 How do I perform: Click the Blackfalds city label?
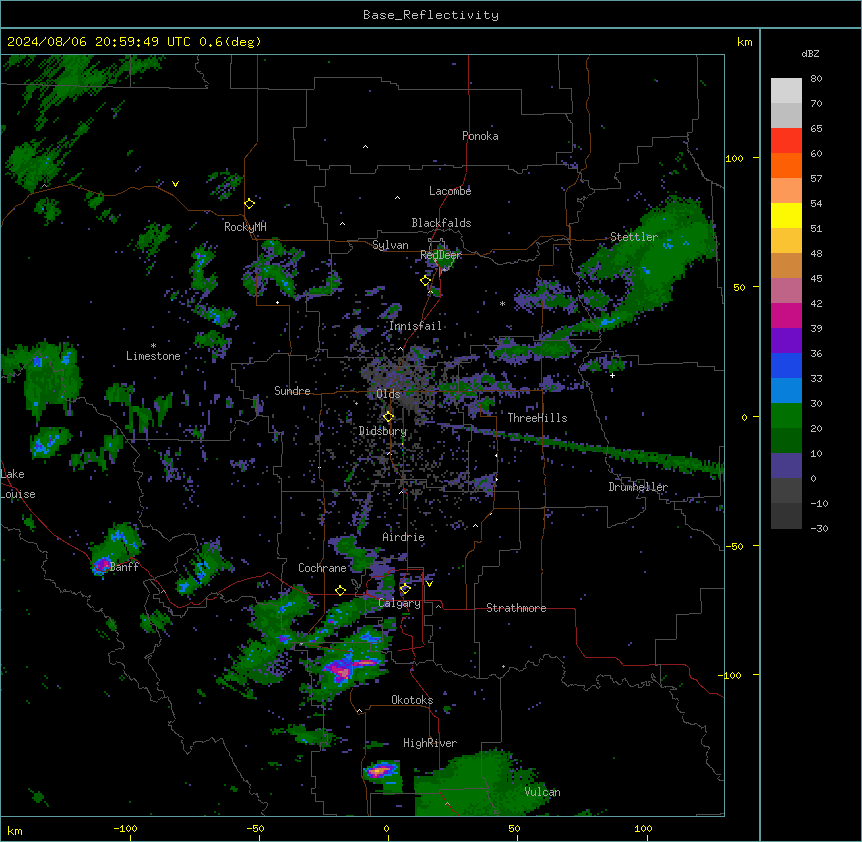pyautogui.click(x=441, y=223)
